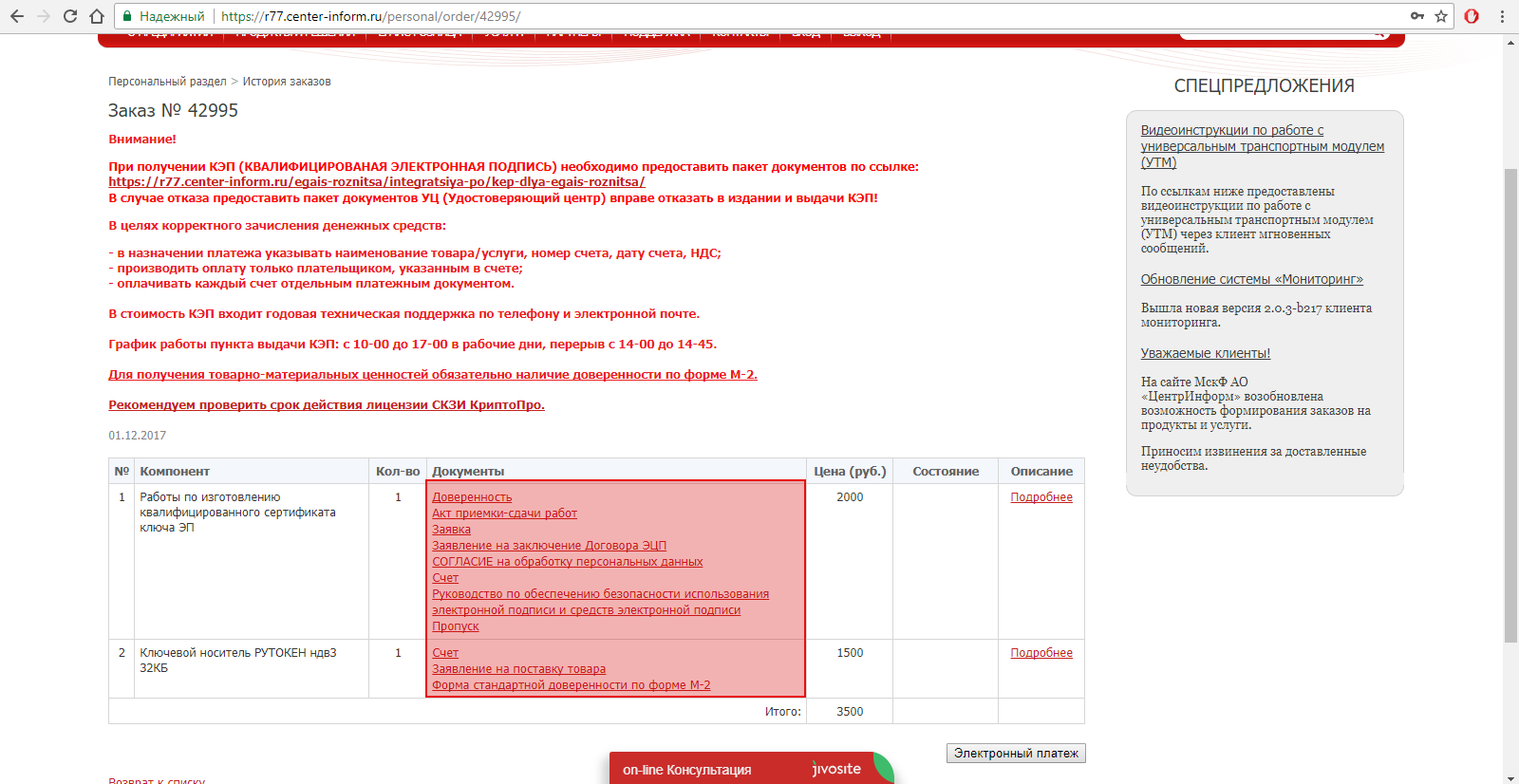The height and width of the screenshot is (784, 1519).
Task: Click Подробнее for РУТОКЕН row
Action: (1041, 653)
